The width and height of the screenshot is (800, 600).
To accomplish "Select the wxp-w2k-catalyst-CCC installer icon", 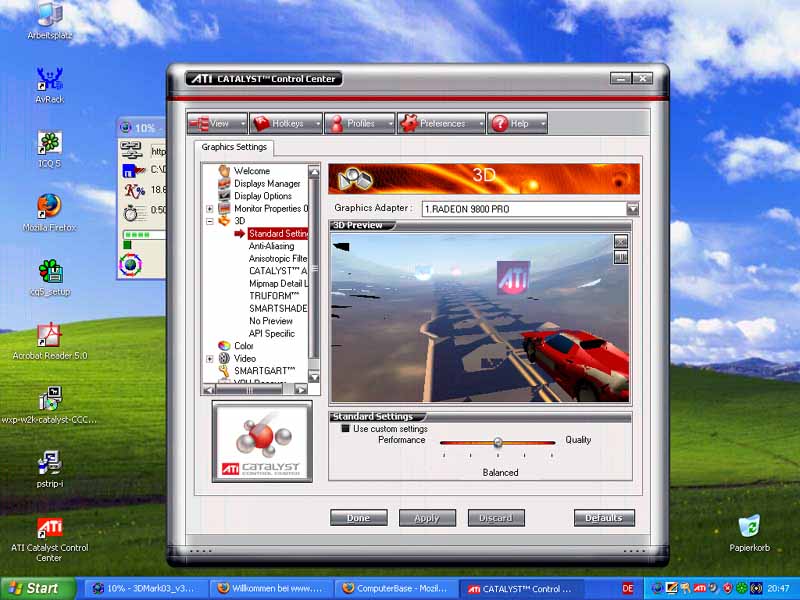I will pos(49,405).
